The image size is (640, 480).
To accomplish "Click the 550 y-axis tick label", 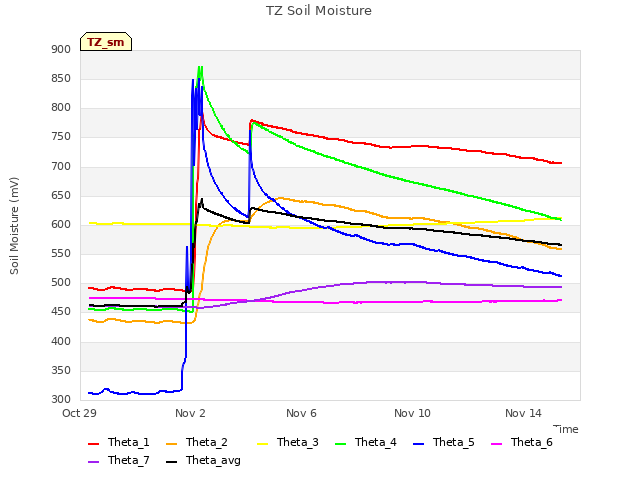I will coord(61,253).
